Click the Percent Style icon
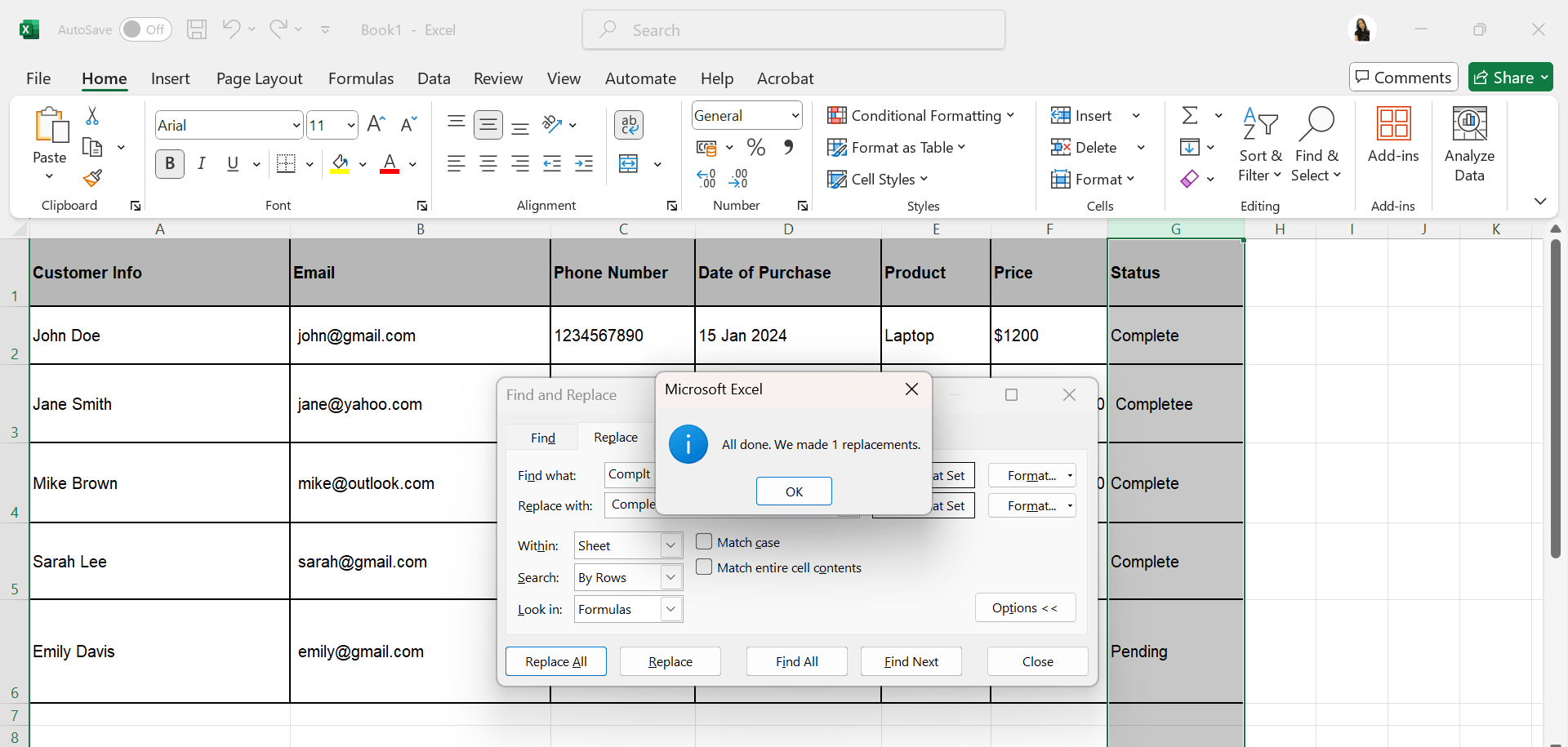This screenshot has height=747, width=1568. (755, 148)
